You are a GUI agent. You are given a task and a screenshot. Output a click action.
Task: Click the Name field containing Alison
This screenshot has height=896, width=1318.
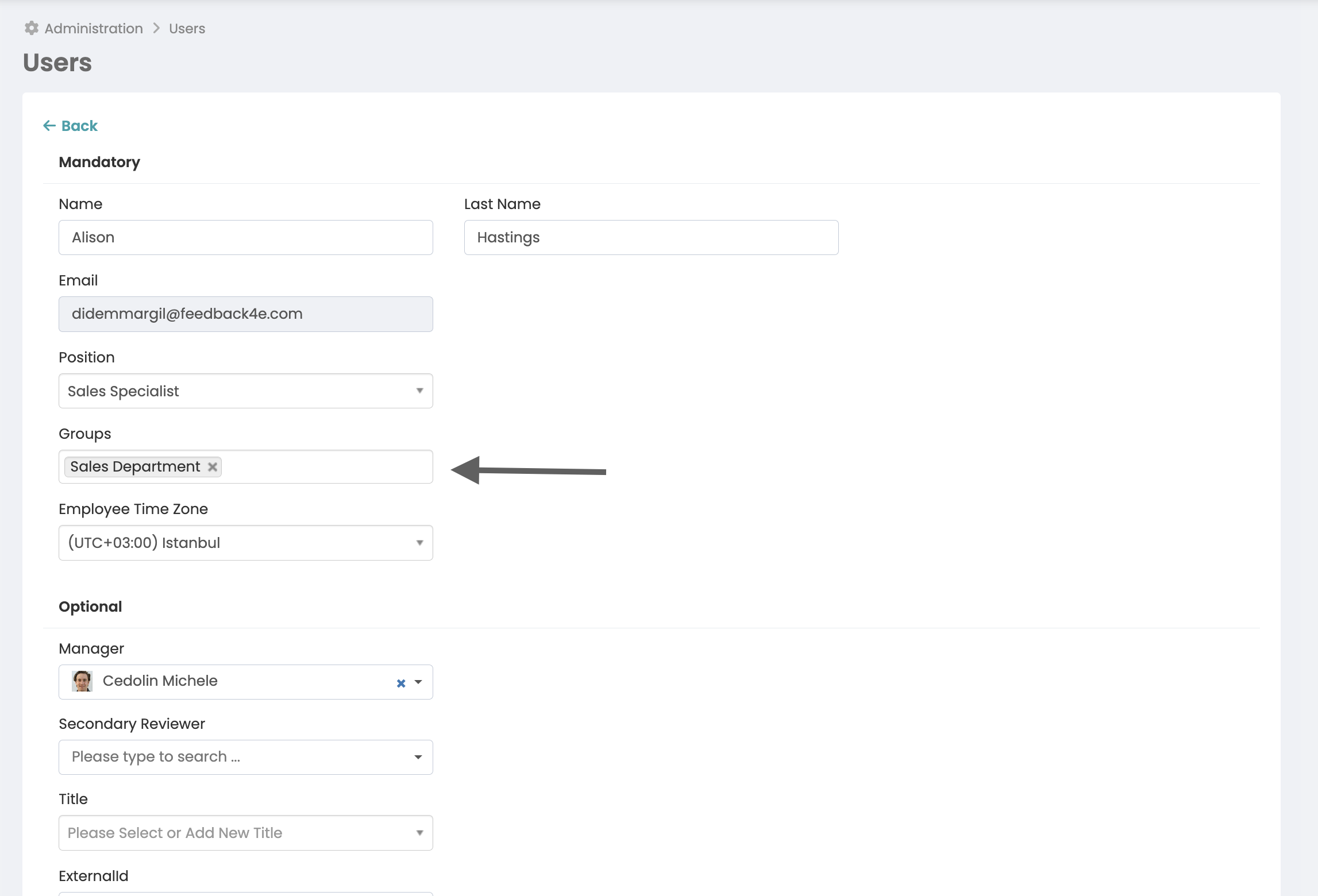(x=245, y=238)
